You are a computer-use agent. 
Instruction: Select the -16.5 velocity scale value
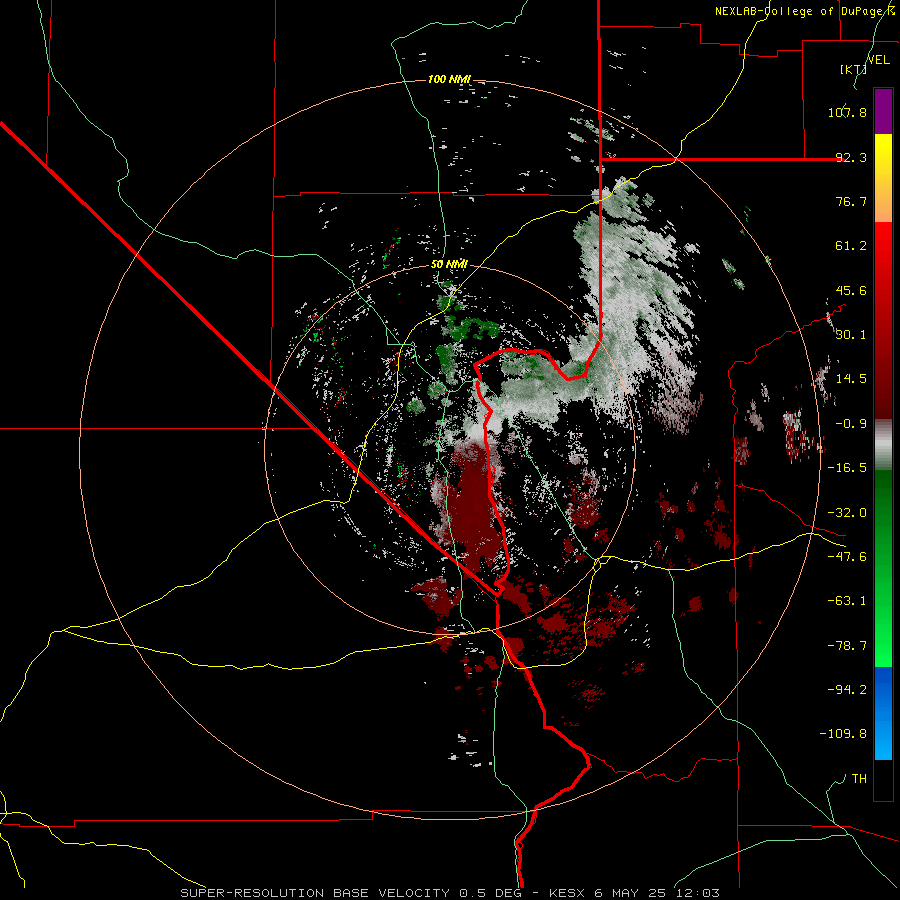[847, 468]
